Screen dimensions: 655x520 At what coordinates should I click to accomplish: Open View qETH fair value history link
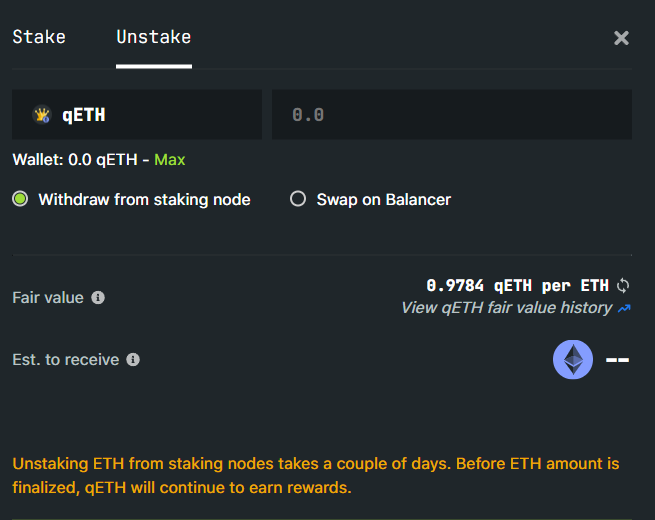[506, 308]
